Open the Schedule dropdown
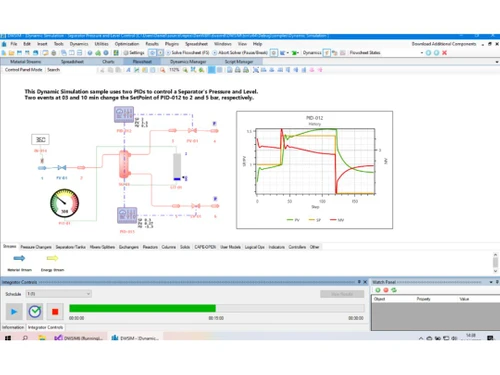The width and height of the screenshot is (500, 375). coord(59,294)
